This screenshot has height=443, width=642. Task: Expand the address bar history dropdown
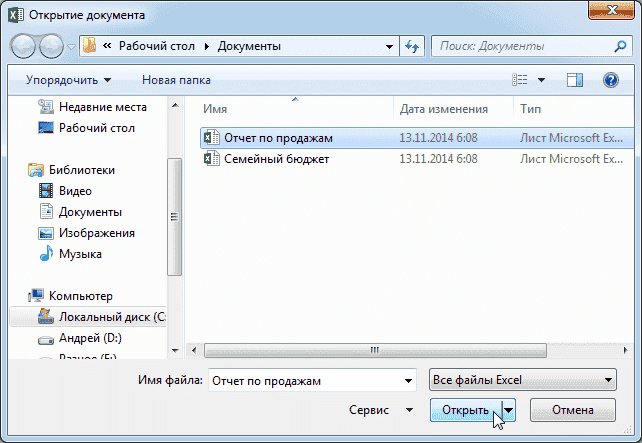click(x=389, y=47)
